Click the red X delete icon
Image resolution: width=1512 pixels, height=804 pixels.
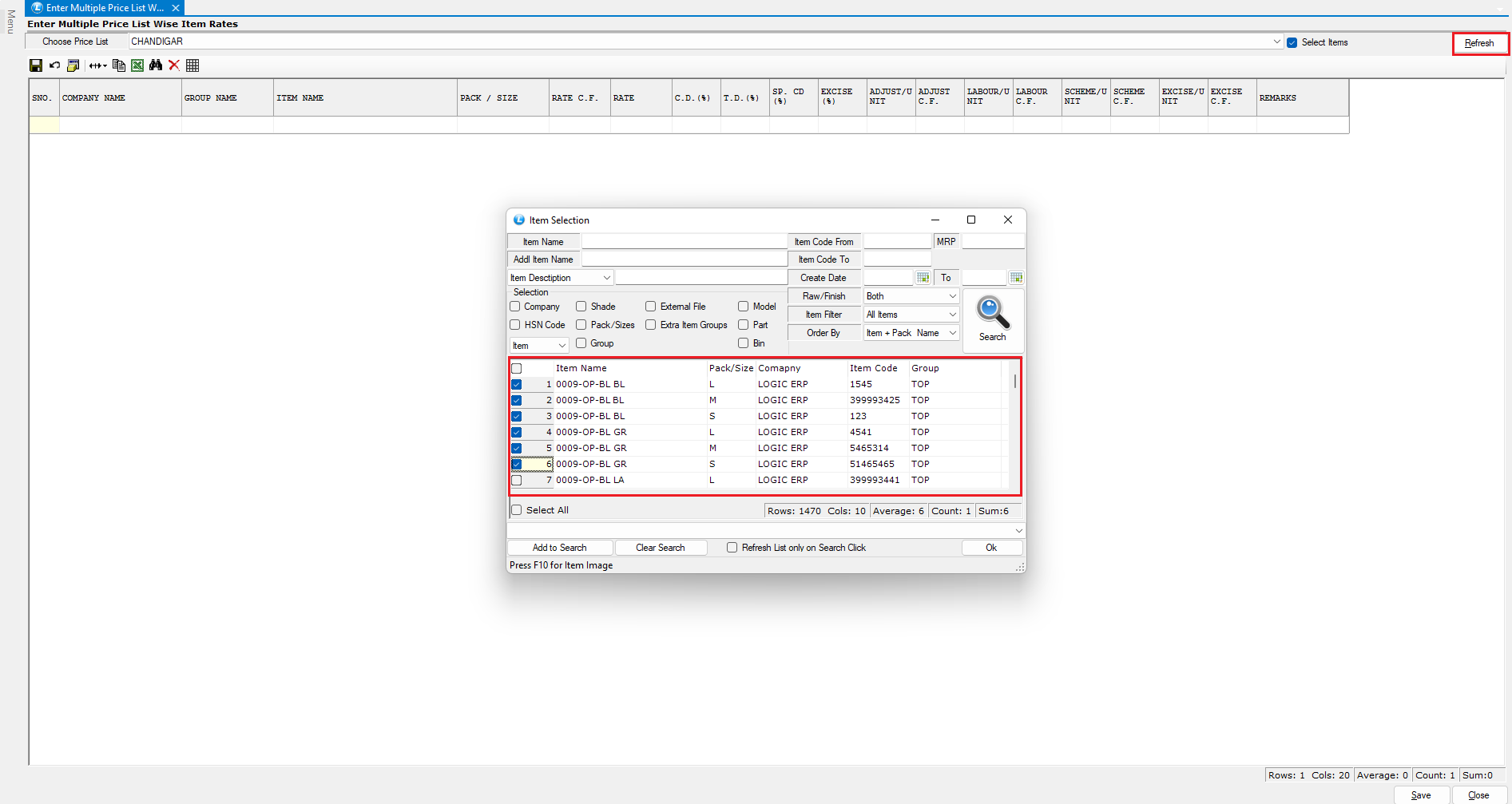coord(174,65)
